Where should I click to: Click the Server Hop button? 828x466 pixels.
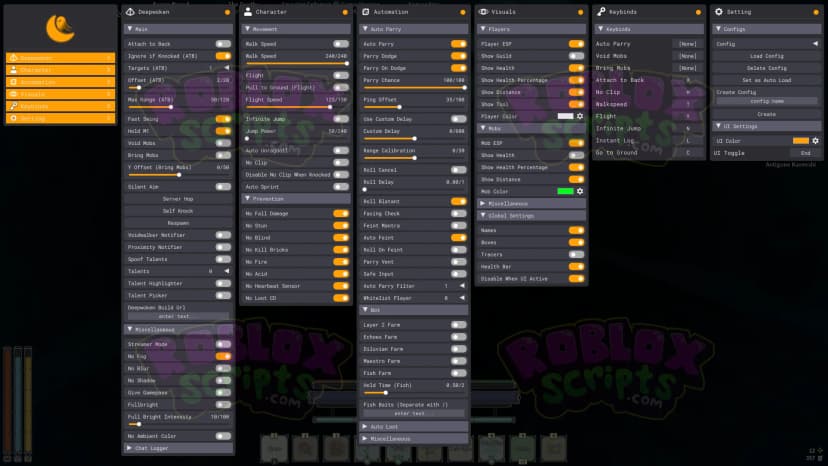click(x=178, y=199)
